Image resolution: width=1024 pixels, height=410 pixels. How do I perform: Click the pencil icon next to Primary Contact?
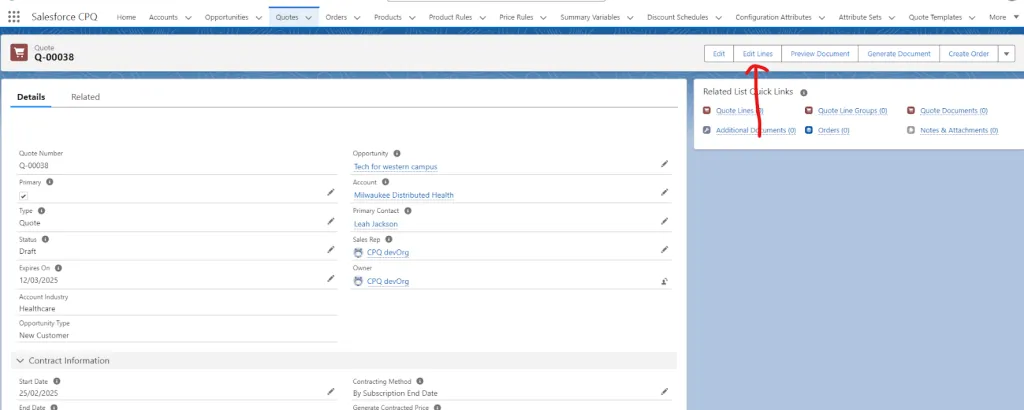pos(664,221)
